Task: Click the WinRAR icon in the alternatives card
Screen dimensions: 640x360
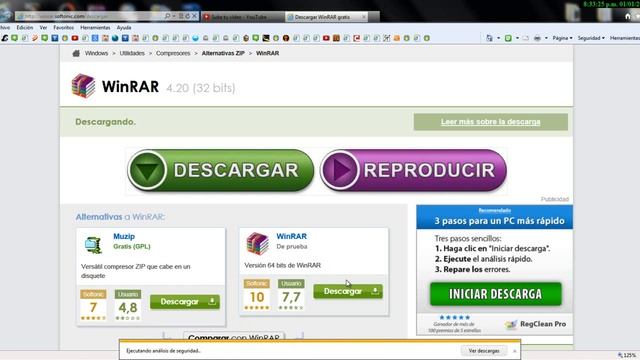Action: tap(257, 243)
